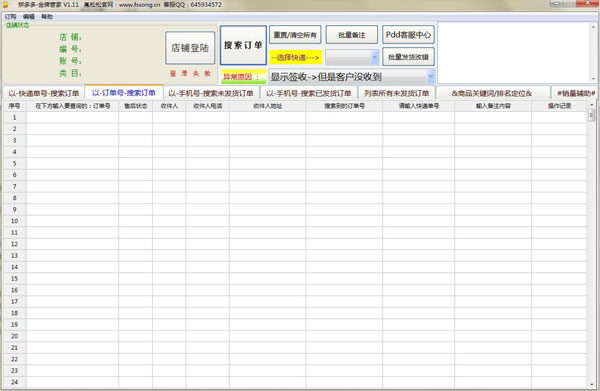Open the 编辑 menu
Viewport: 600px width, 391px height.
click(29, 17)
